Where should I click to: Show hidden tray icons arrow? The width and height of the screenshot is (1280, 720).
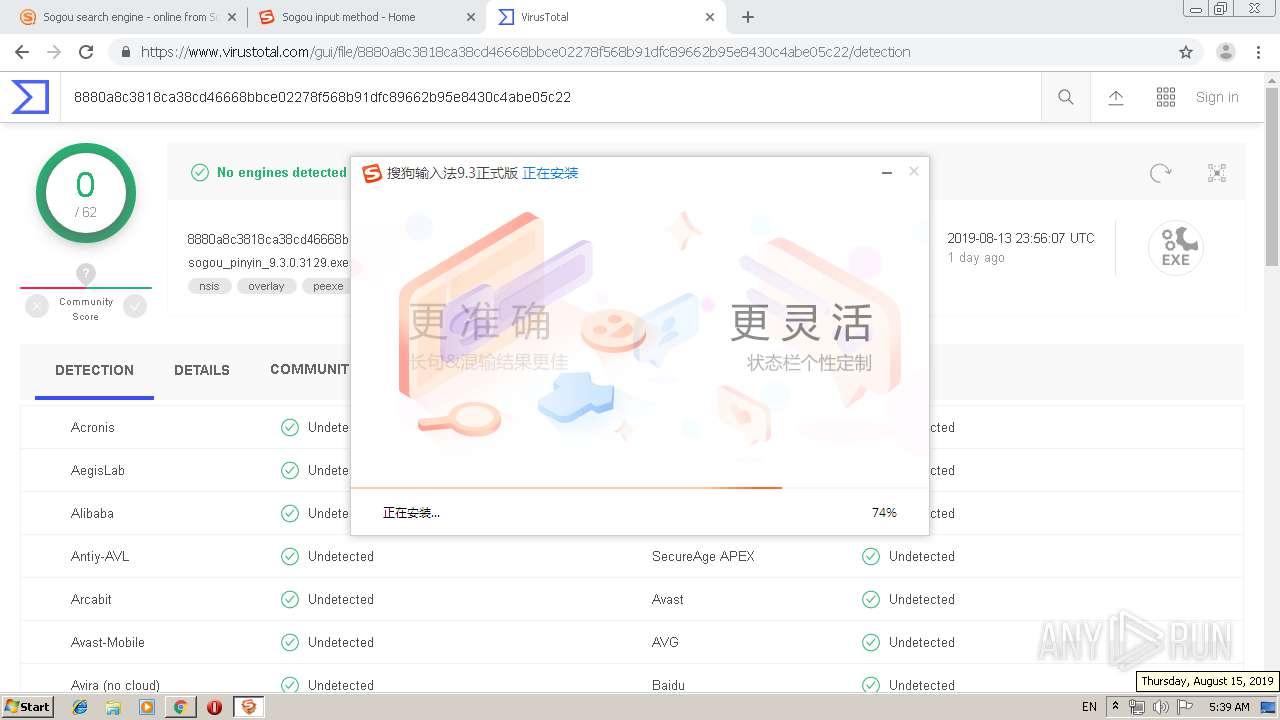[1115, 707]
